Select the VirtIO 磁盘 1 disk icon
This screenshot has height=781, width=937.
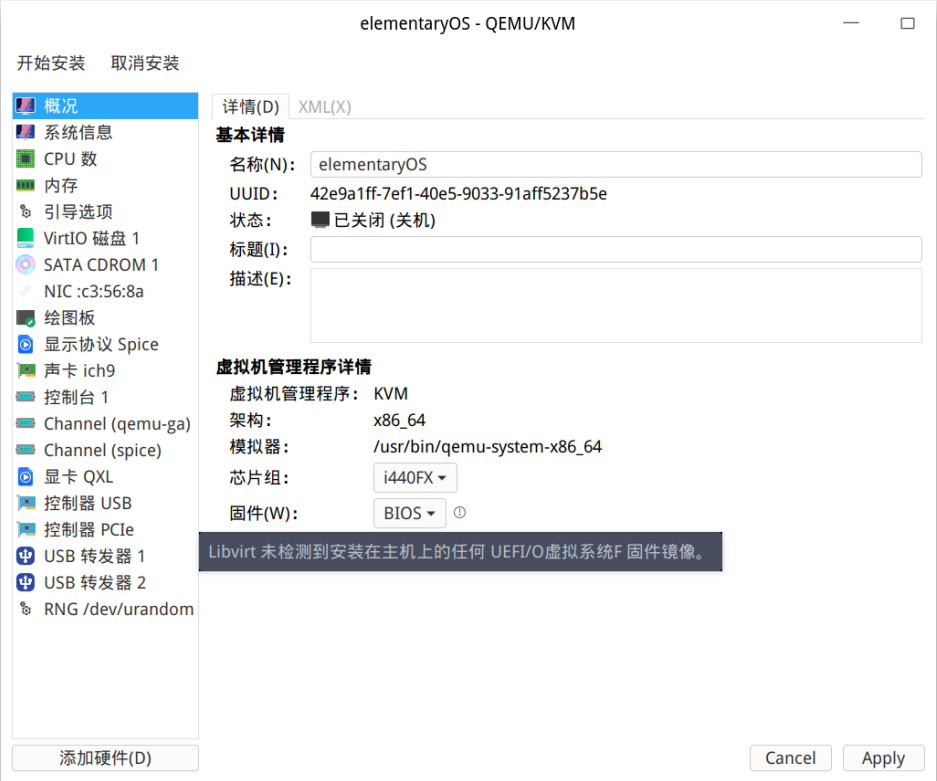click(25, 238)
